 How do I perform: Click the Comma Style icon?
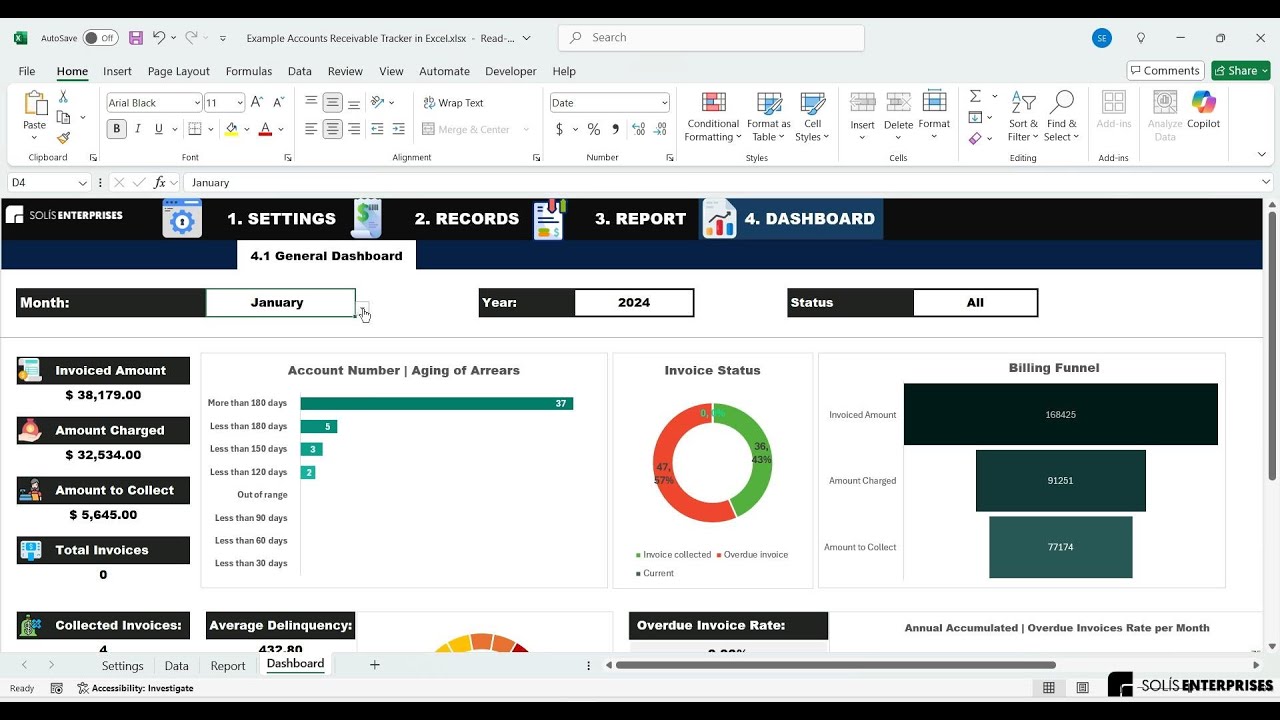[x=615, y=129]
